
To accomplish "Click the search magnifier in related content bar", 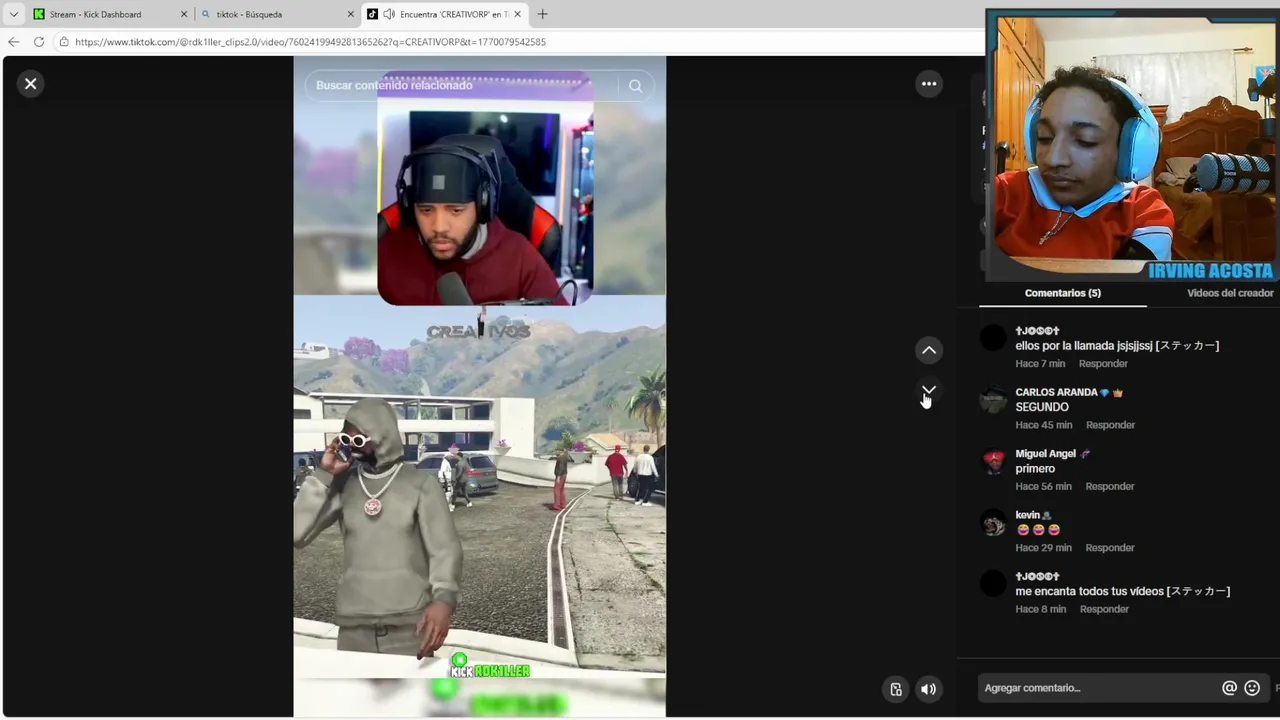I will pos(635,86).
